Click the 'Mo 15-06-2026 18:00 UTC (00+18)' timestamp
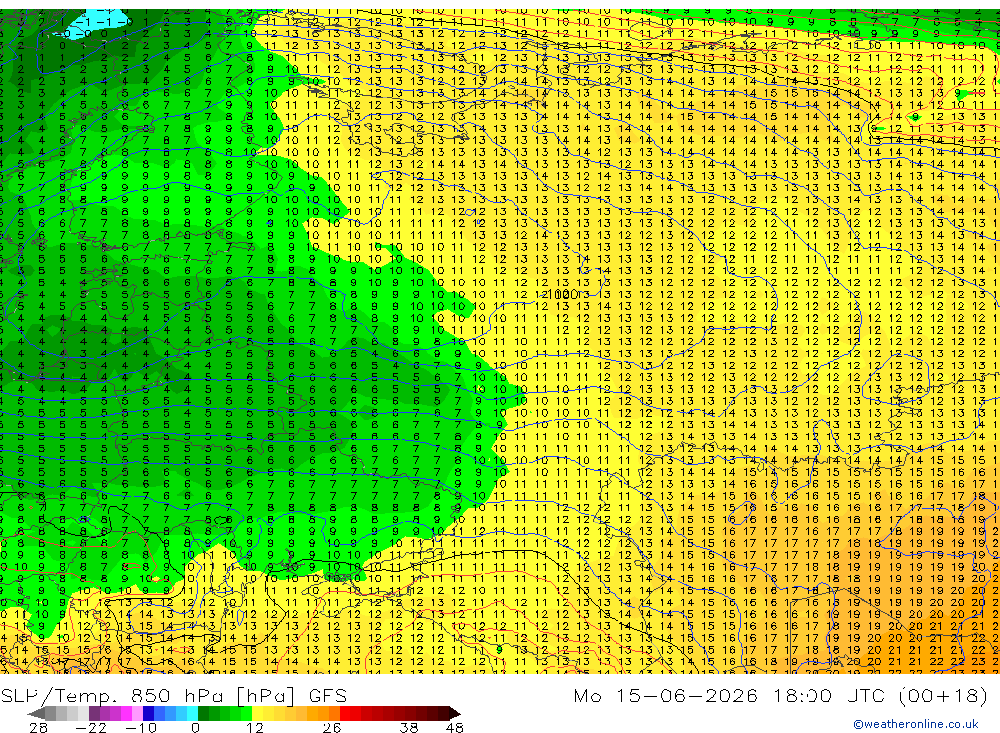 click(780, 695)
